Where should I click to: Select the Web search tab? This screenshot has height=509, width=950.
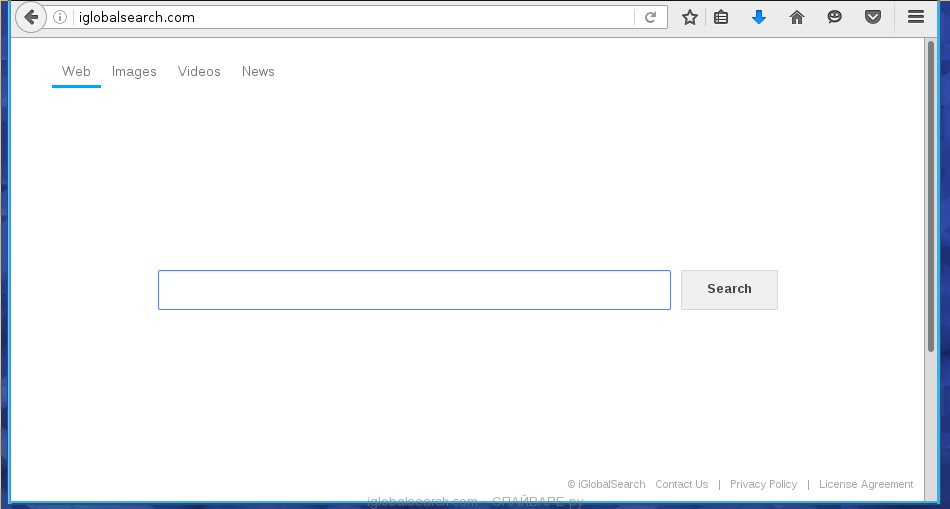click(x=76, y=72)
